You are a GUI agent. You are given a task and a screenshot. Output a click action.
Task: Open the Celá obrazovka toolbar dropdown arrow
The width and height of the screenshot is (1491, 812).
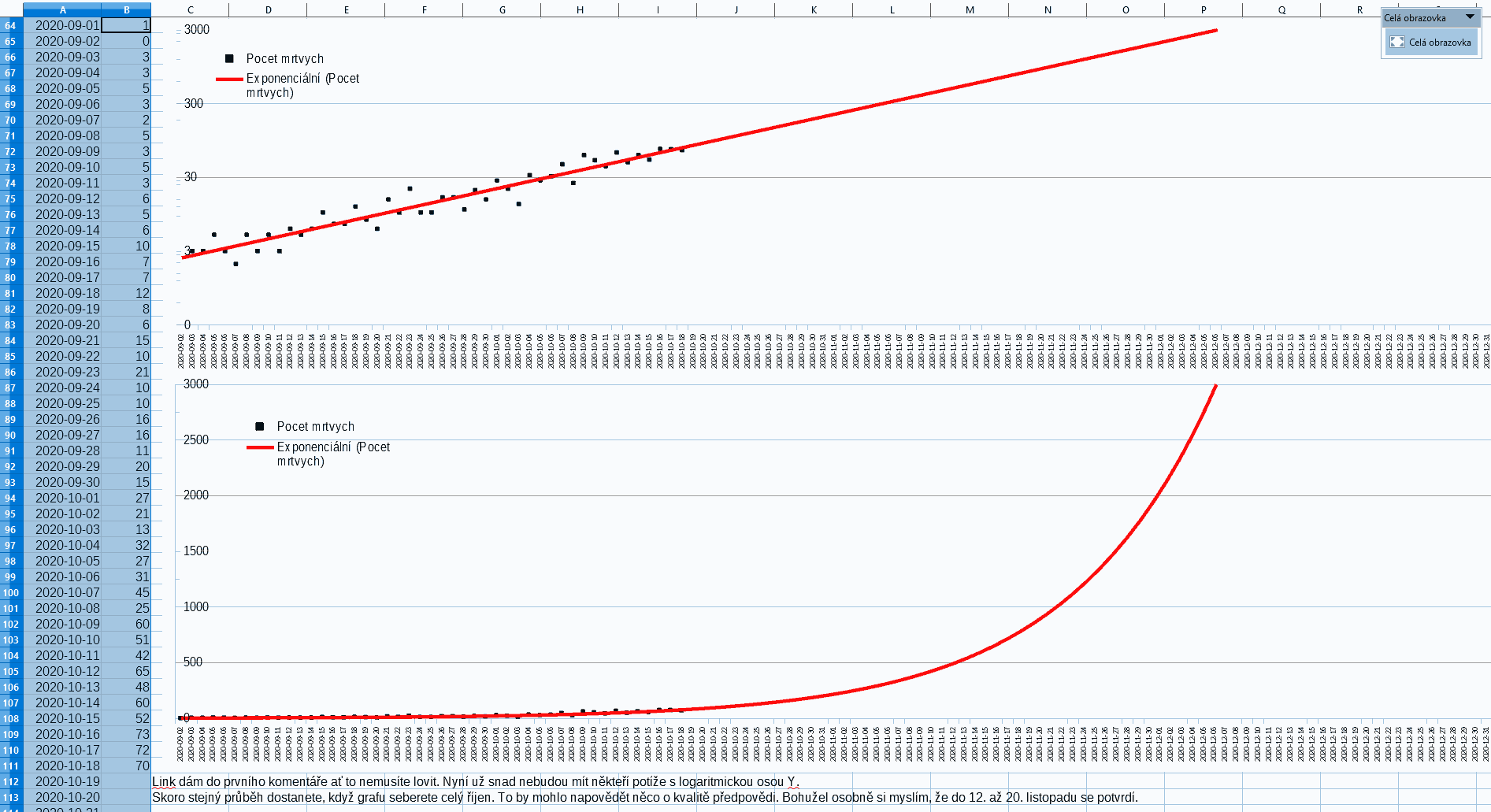pyautogui.click(x=1470, y=17)
